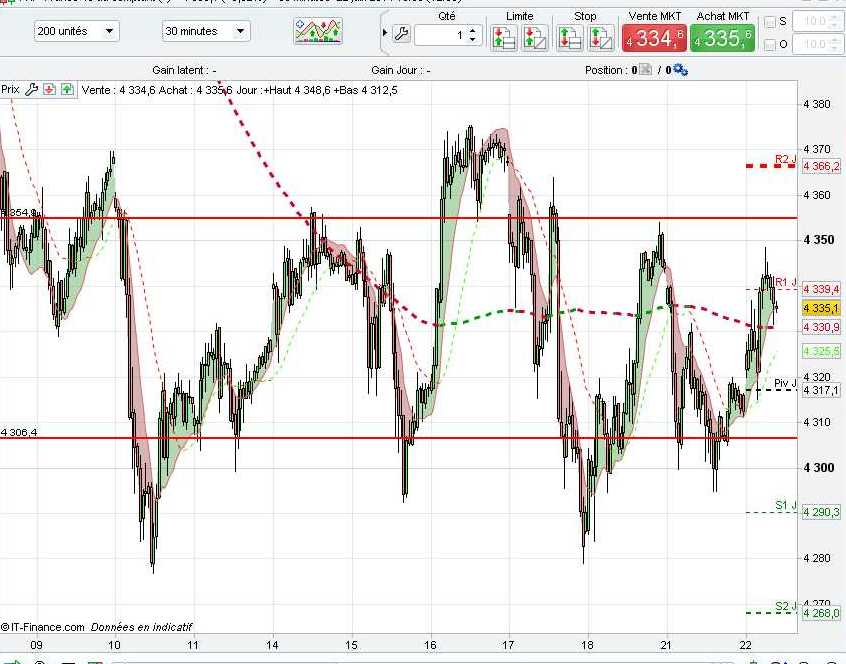Open the 200 unités dropdown
Viewport: 846px width, 664px height.
77,31
